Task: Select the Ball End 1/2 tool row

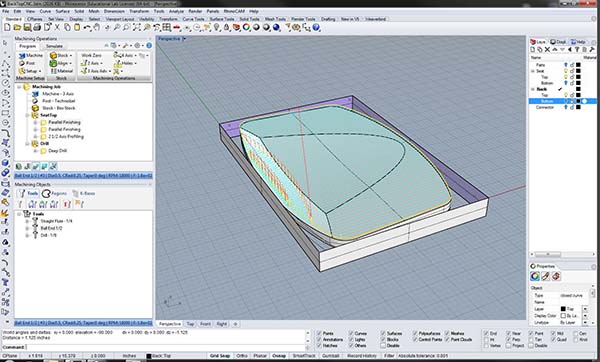Action: point(51,228)
